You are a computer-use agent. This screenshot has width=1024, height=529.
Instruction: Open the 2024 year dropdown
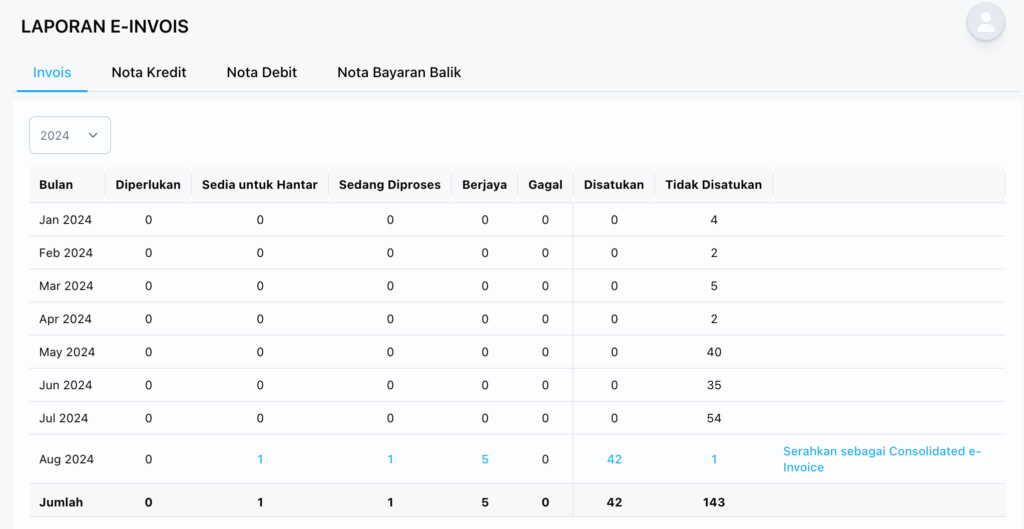pos(70,135)
